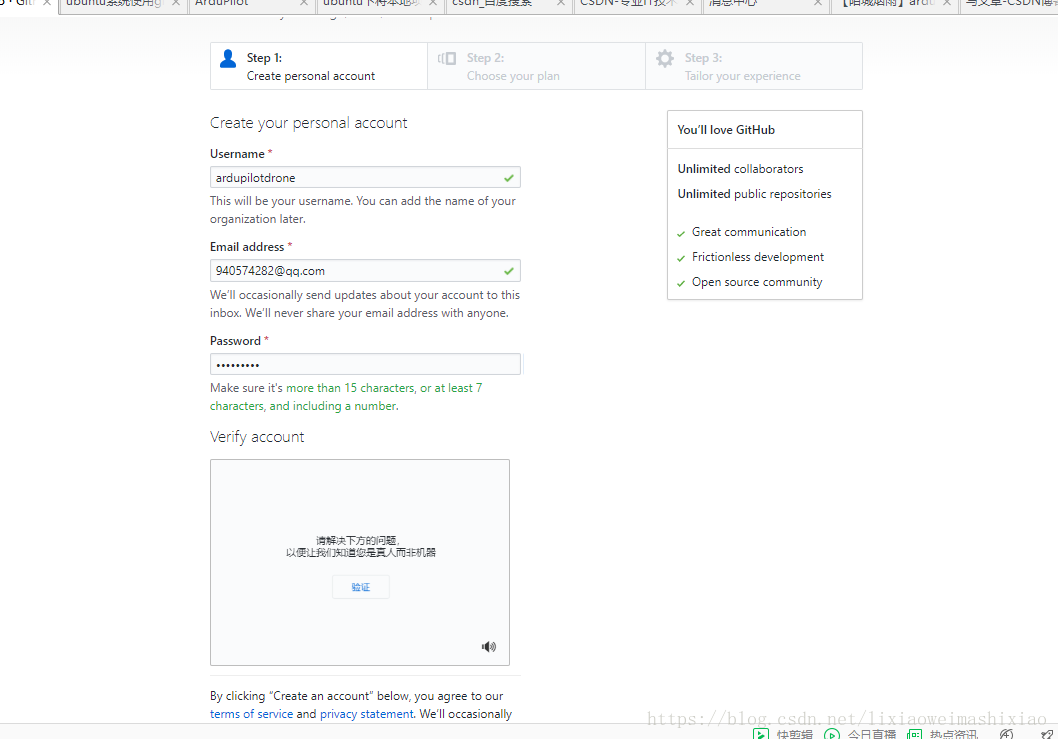The height and width of the screenshot is (739, 1058).
Task: Click the Chinese captcha instruction text
Action: coord(360,547)
